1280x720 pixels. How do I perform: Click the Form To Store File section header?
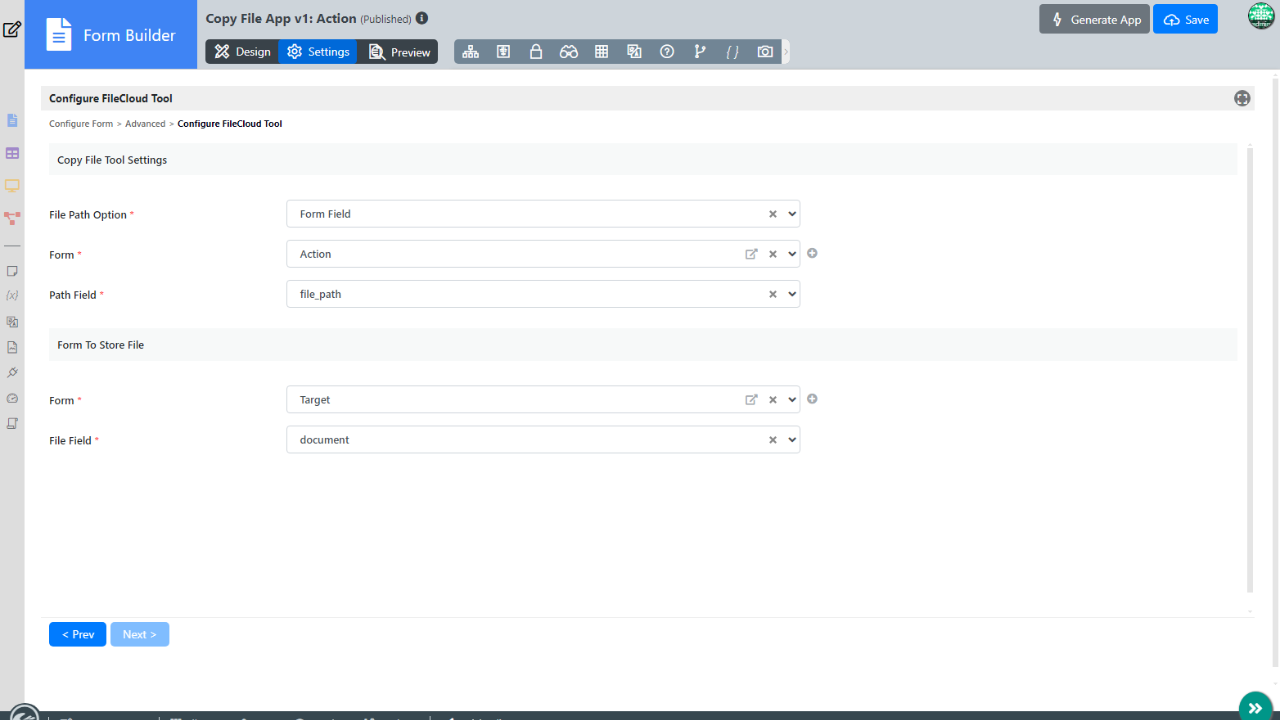coord(643,345)
